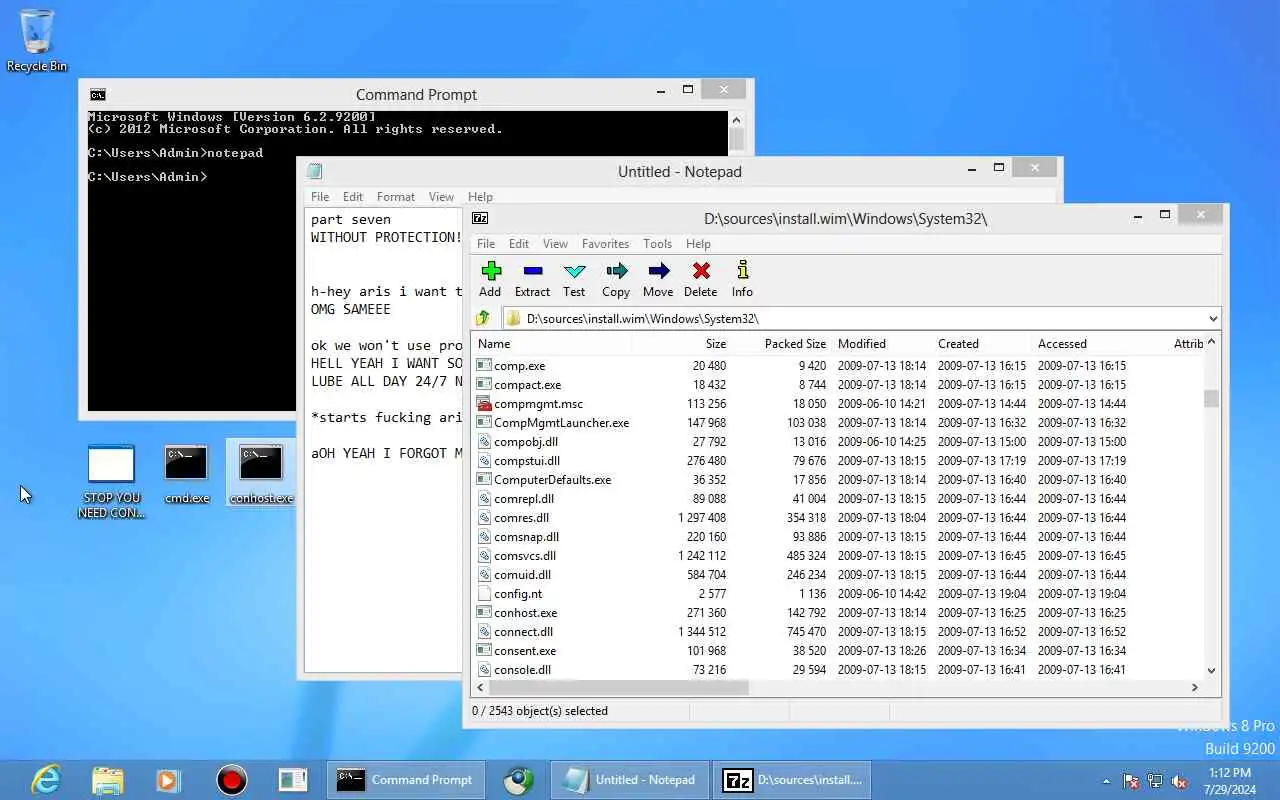1280x800 pixels.
Task: Open the 7-Zip Favorites menu
Action: coord(605,244)
